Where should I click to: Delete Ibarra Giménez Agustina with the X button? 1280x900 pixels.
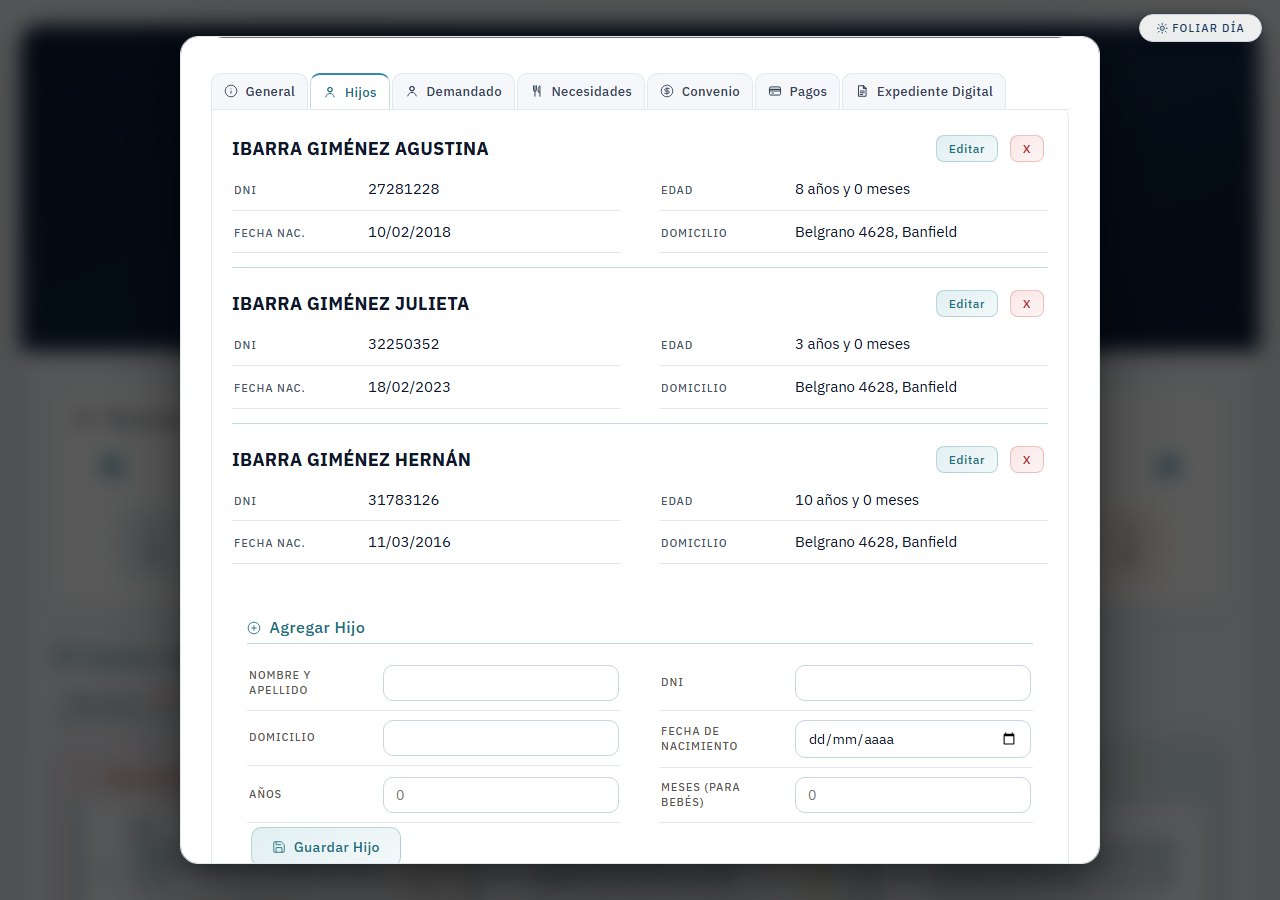1027,149
